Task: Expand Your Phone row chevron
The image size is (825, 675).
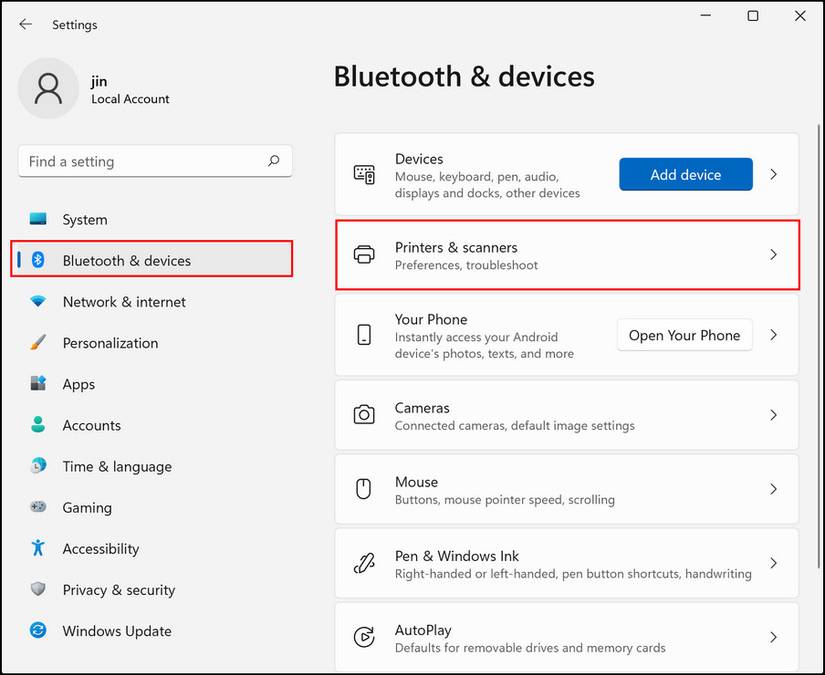Action: tap(773, 335)
